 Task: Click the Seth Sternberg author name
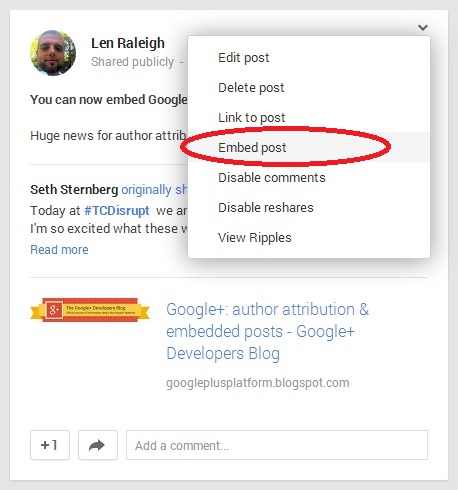click(74, 190)
